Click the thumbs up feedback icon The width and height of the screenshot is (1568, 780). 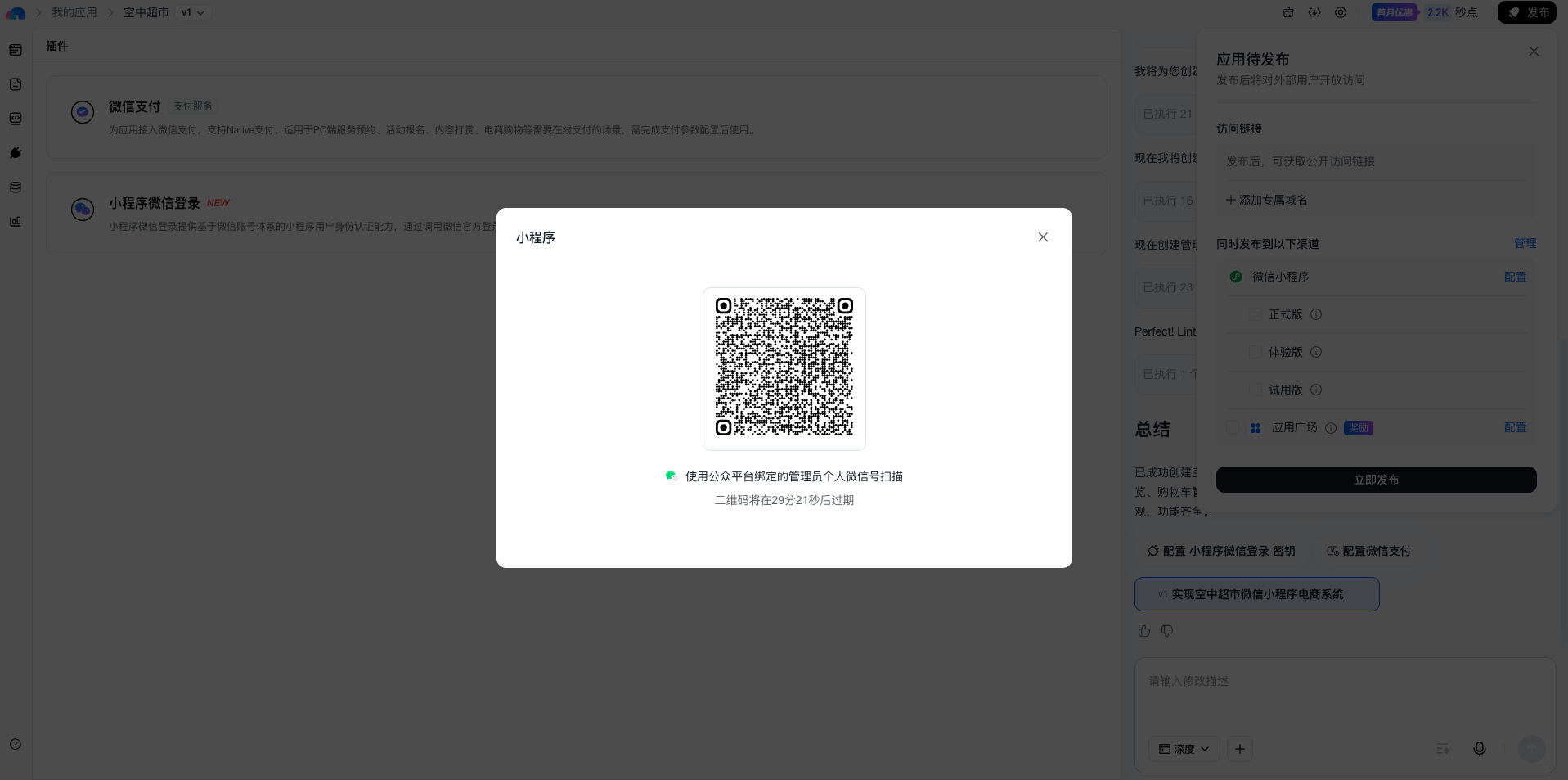pos(1144,631)
